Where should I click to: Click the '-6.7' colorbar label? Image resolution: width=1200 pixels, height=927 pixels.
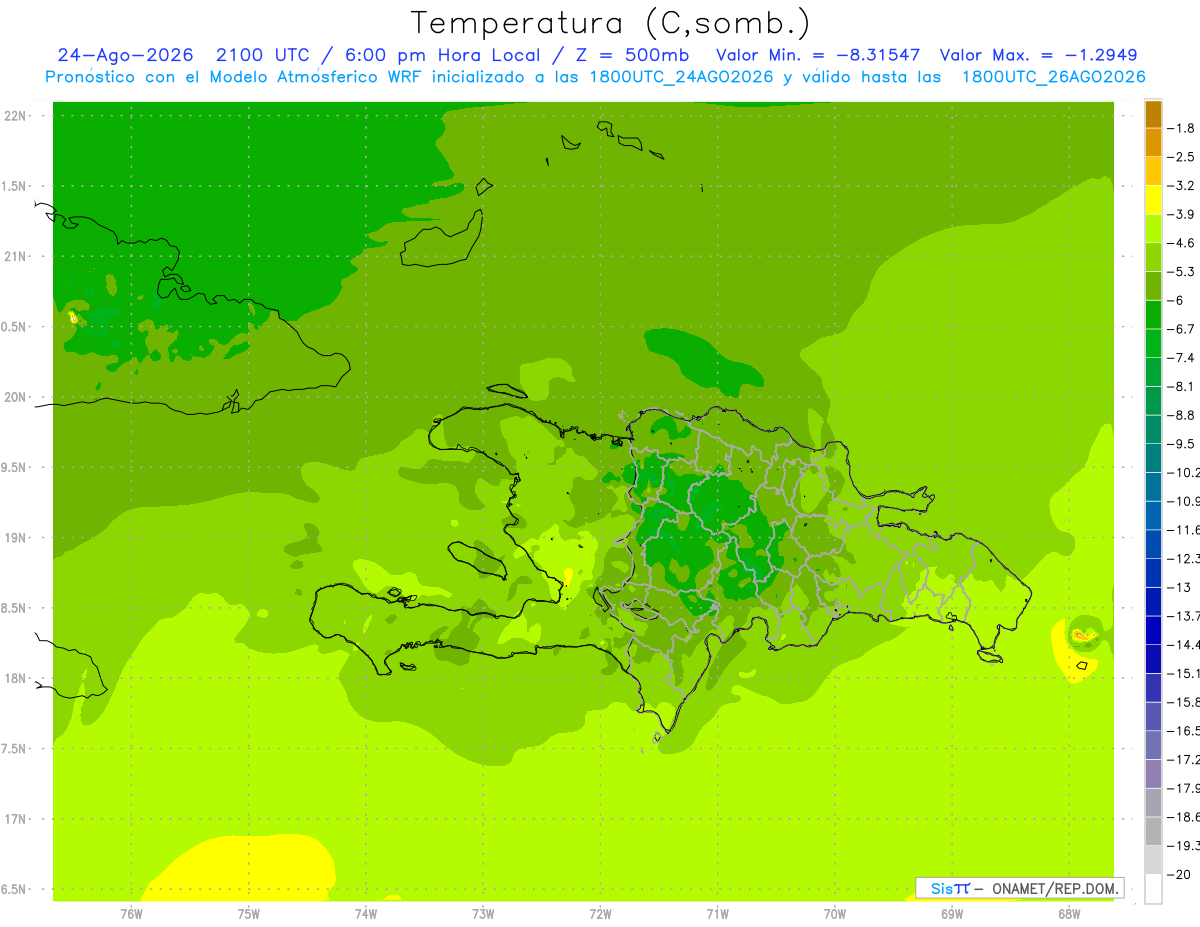1182,329
